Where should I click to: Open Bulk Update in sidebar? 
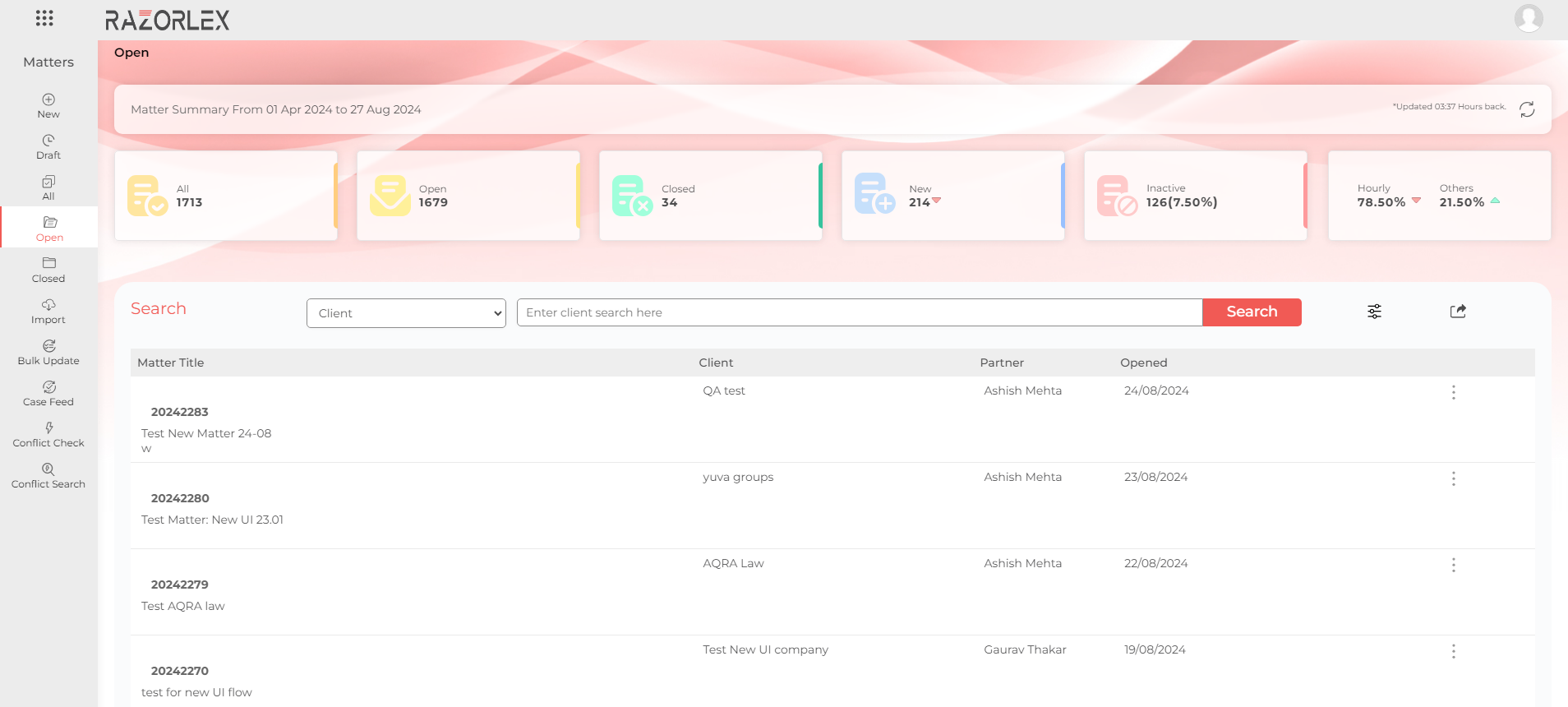[48, 353]
